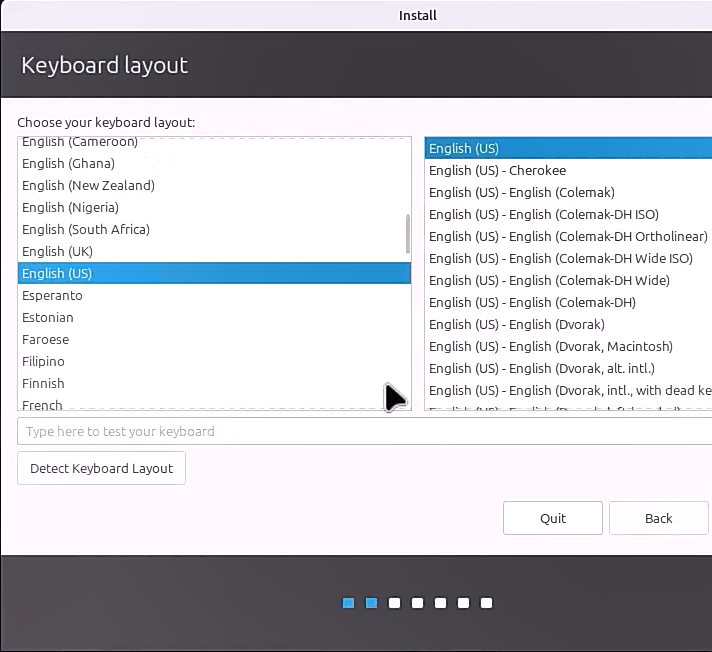Select English (Colemak) variant
This screenshot has height=652, width=712.
tap(521, 192)
